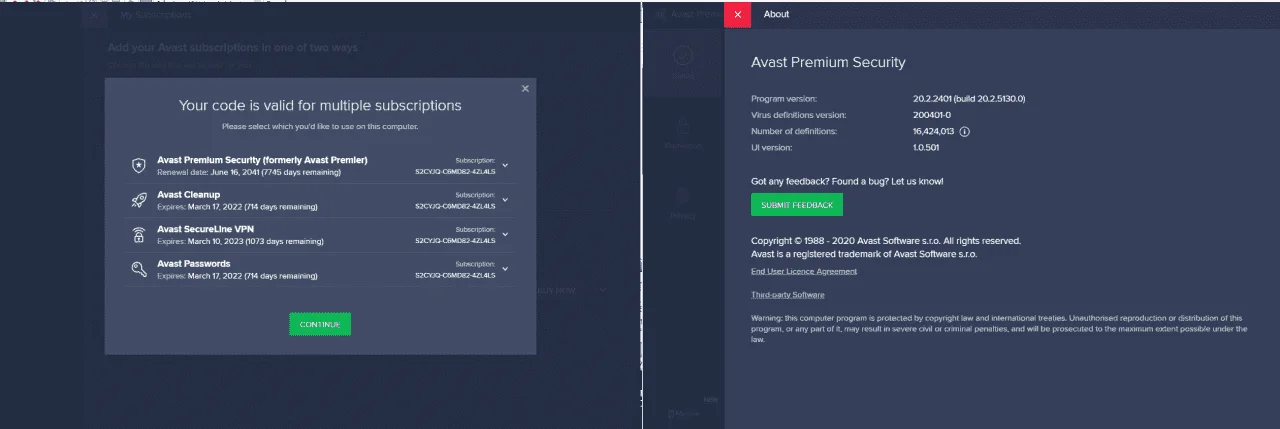Close the multiple subscriptions dialog

click(525, 89)
